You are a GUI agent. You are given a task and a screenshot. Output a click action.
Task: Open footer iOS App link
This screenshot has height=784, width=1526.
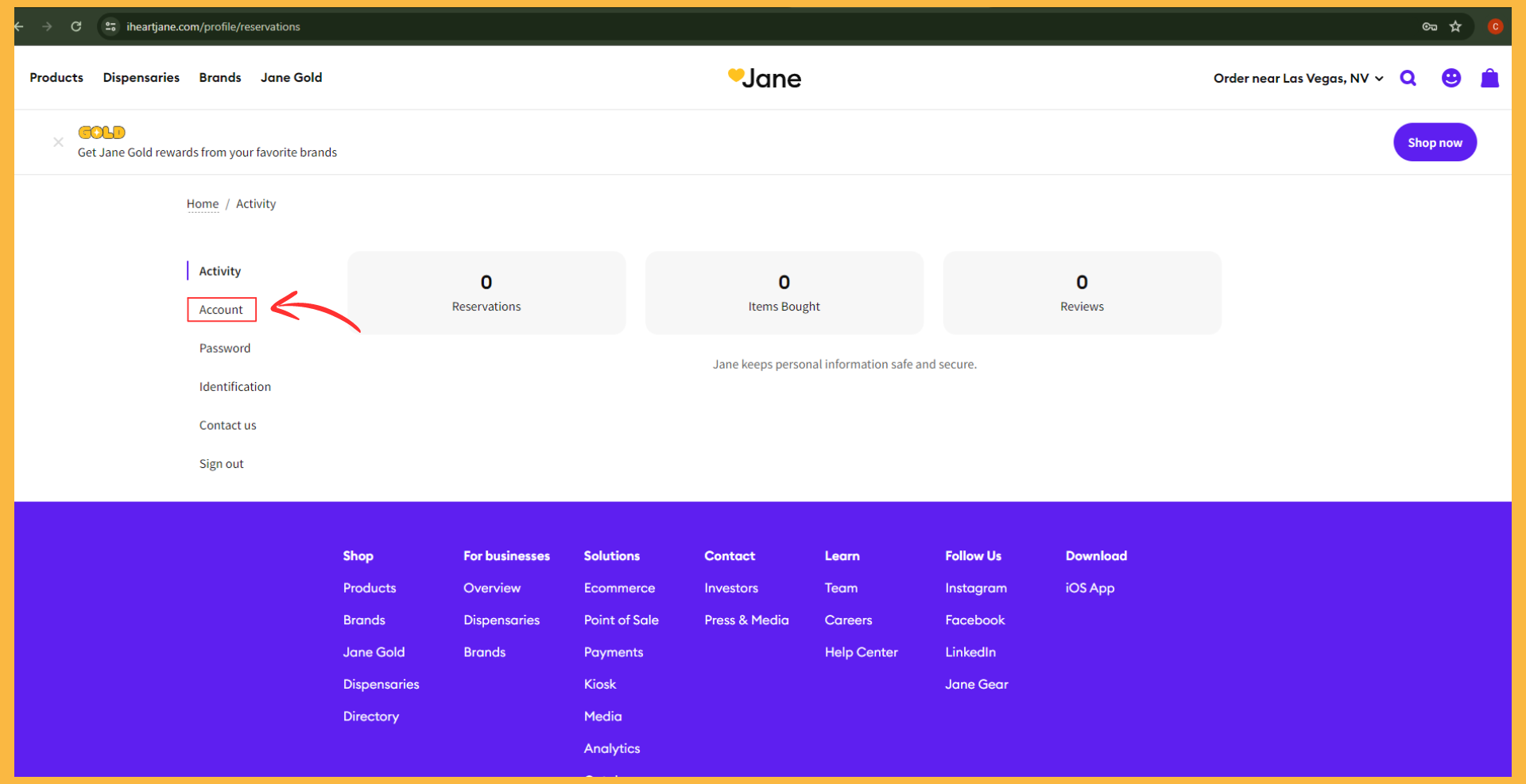click(x=1090, y=588)
